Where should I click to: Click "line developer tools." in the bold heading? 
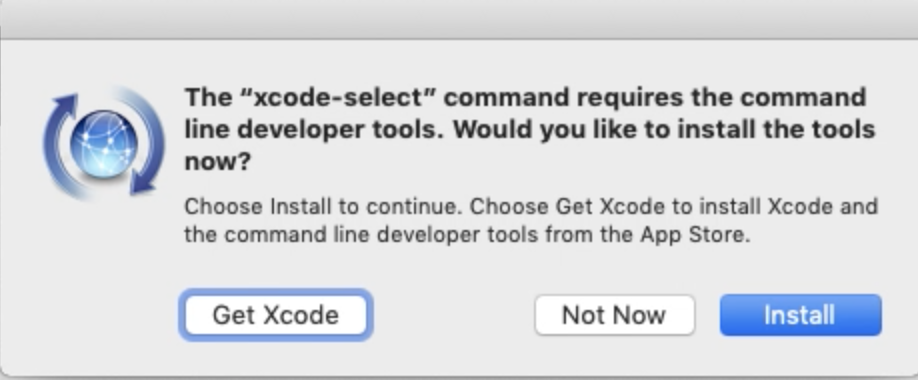(314, 129)
